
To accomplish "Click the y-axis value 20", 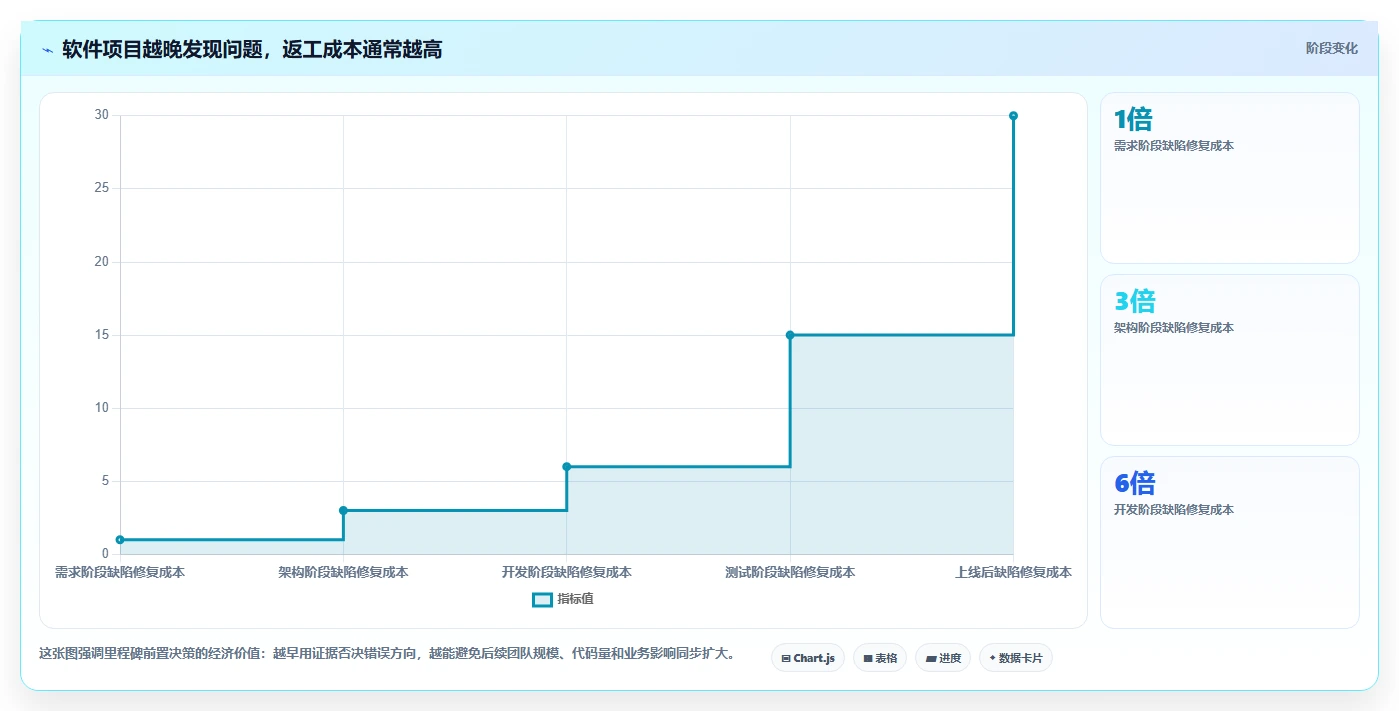I will tap(102, 262).
